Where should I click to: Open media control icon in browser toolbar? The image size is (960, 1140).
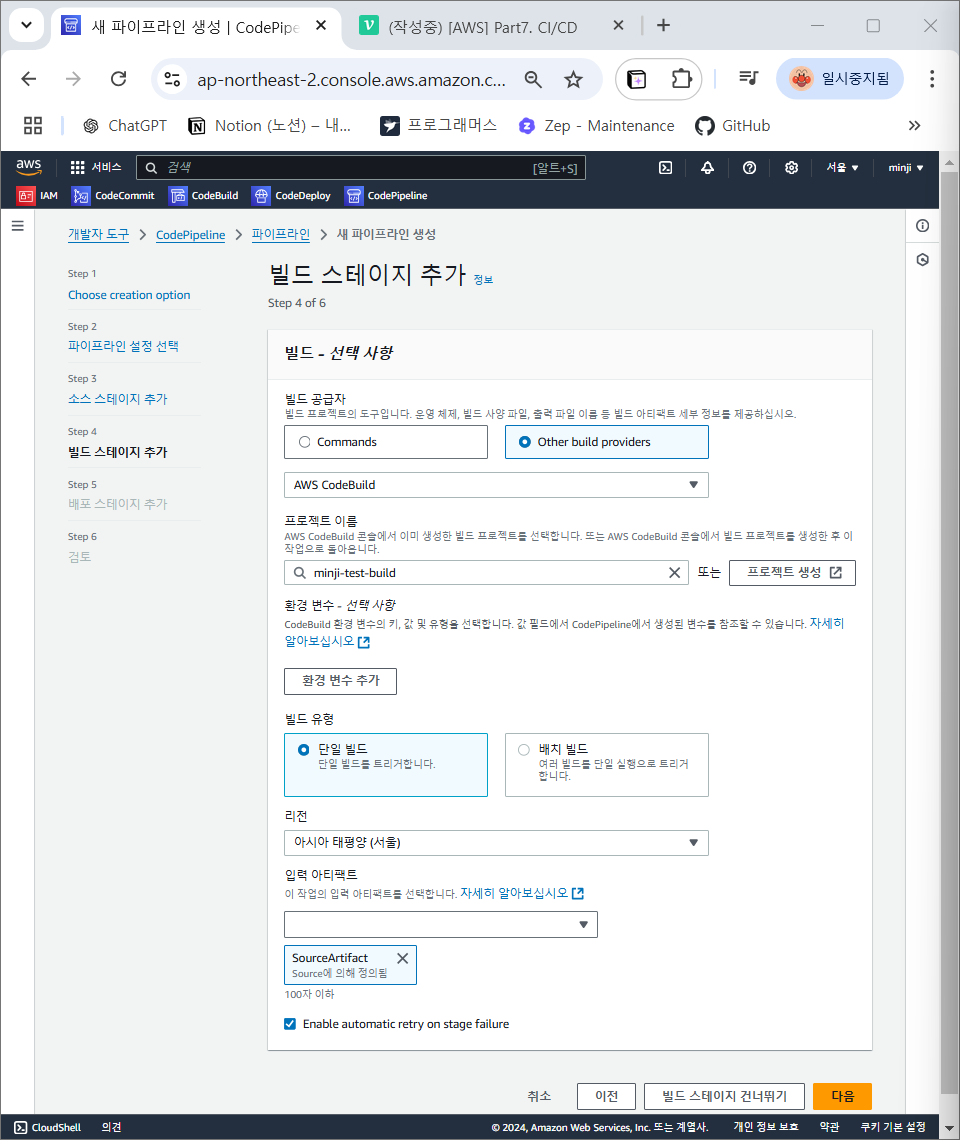(748, 78)
